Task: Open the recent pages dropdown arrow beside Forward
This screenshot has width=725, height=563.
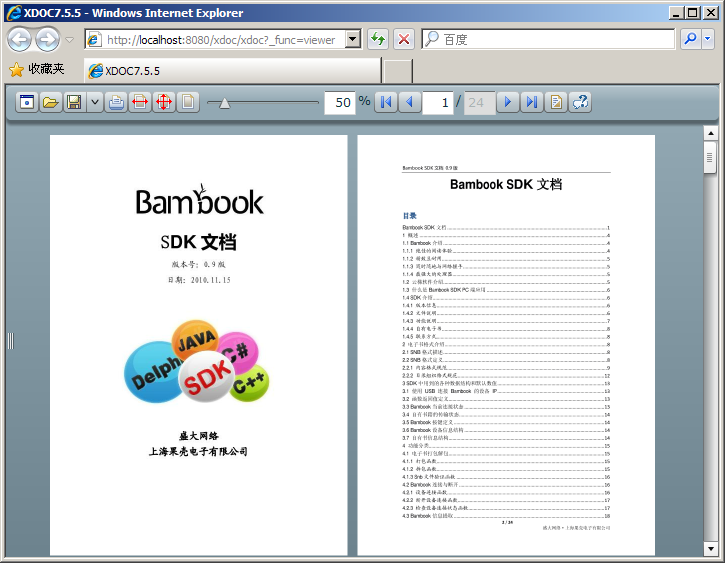Action: pyautogui.click(x=69, y=40)
